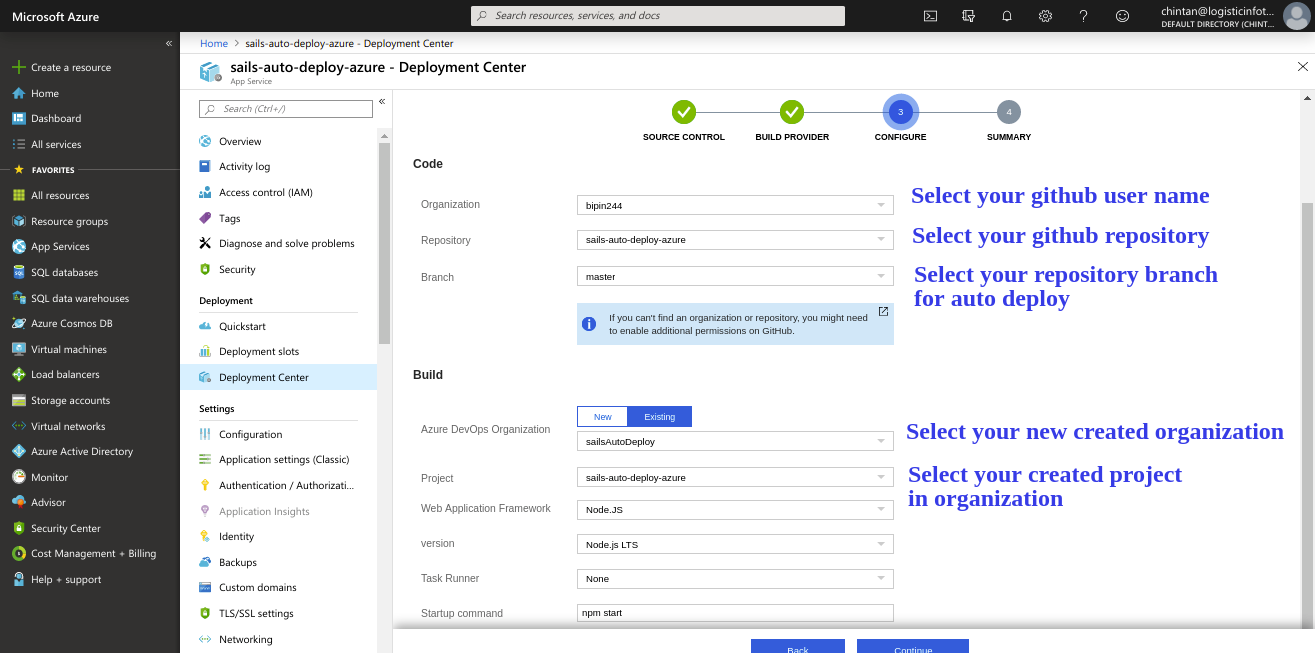The width and height of the screenshot is (1315, 653).
Task: Open Overview in resource menu
Action: click(240, 141)
